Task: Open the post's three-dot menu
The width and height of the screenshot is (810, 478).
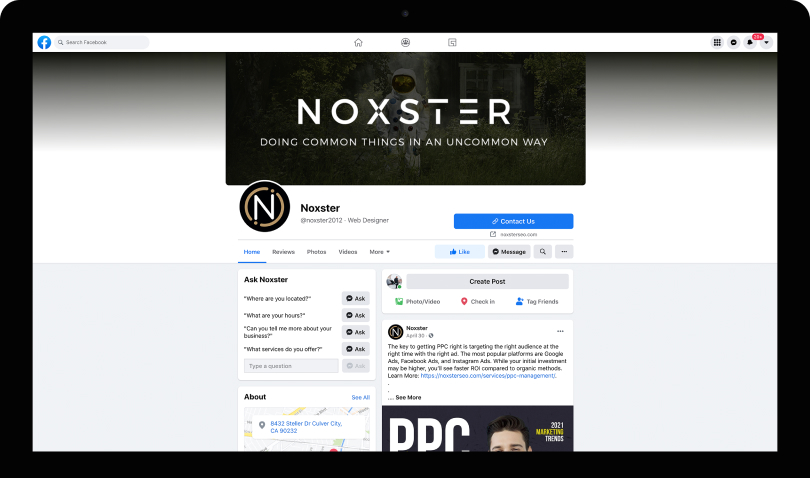Action: click(x=560, y=331)
